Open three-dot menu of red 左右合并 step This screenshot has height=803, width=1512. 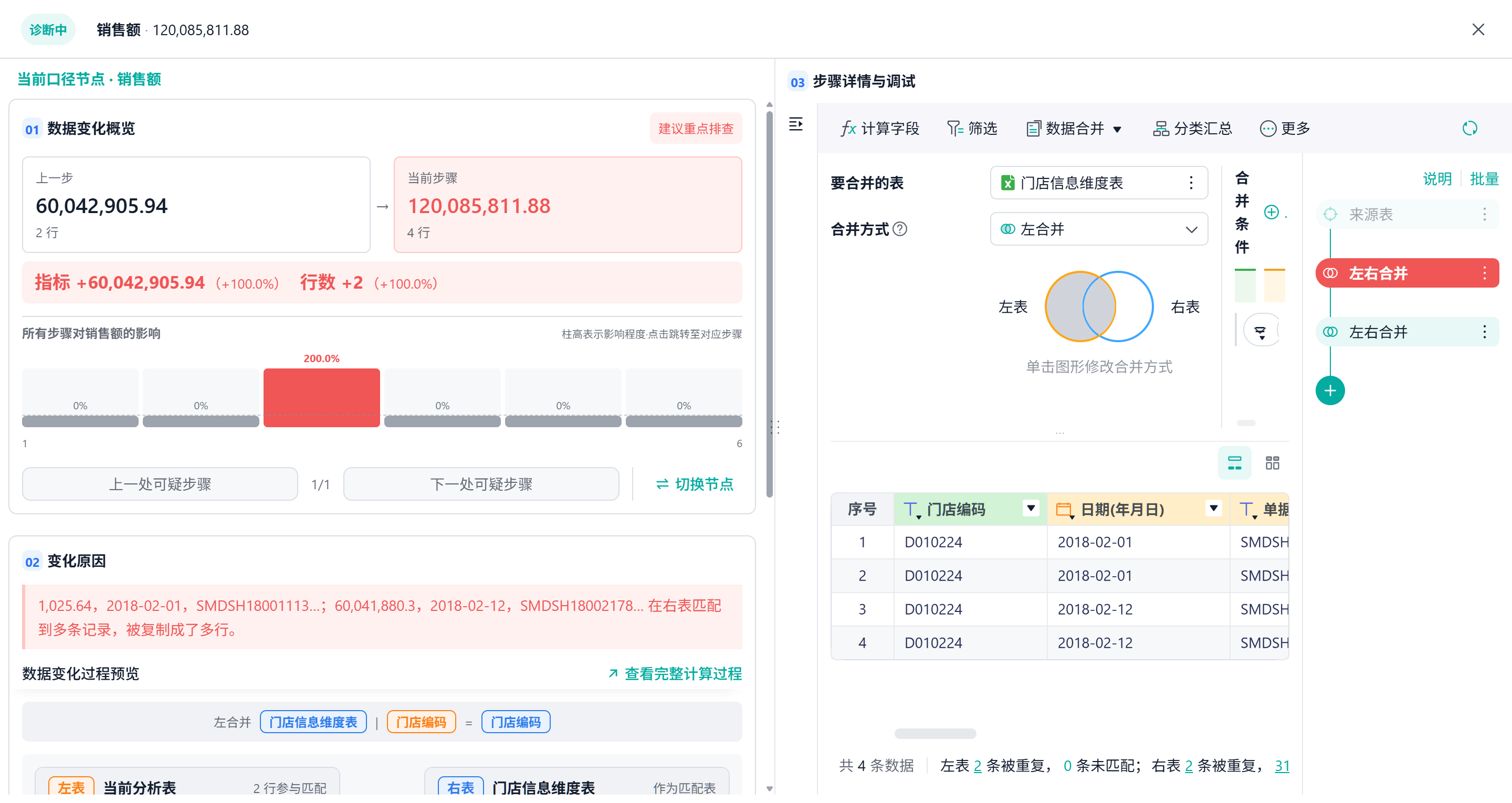tap(1484, 273)
